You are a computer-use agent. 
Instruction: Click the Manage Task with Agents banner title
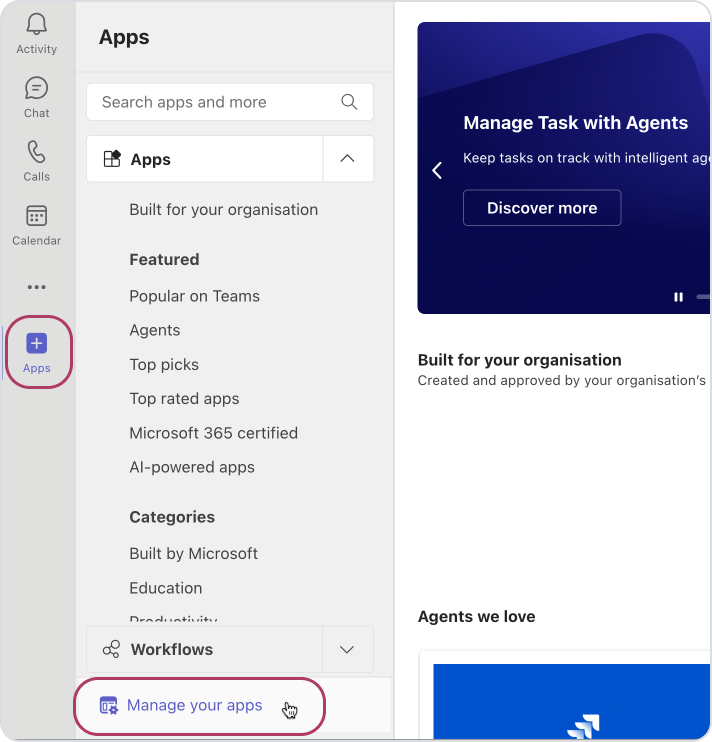point(575,123)
